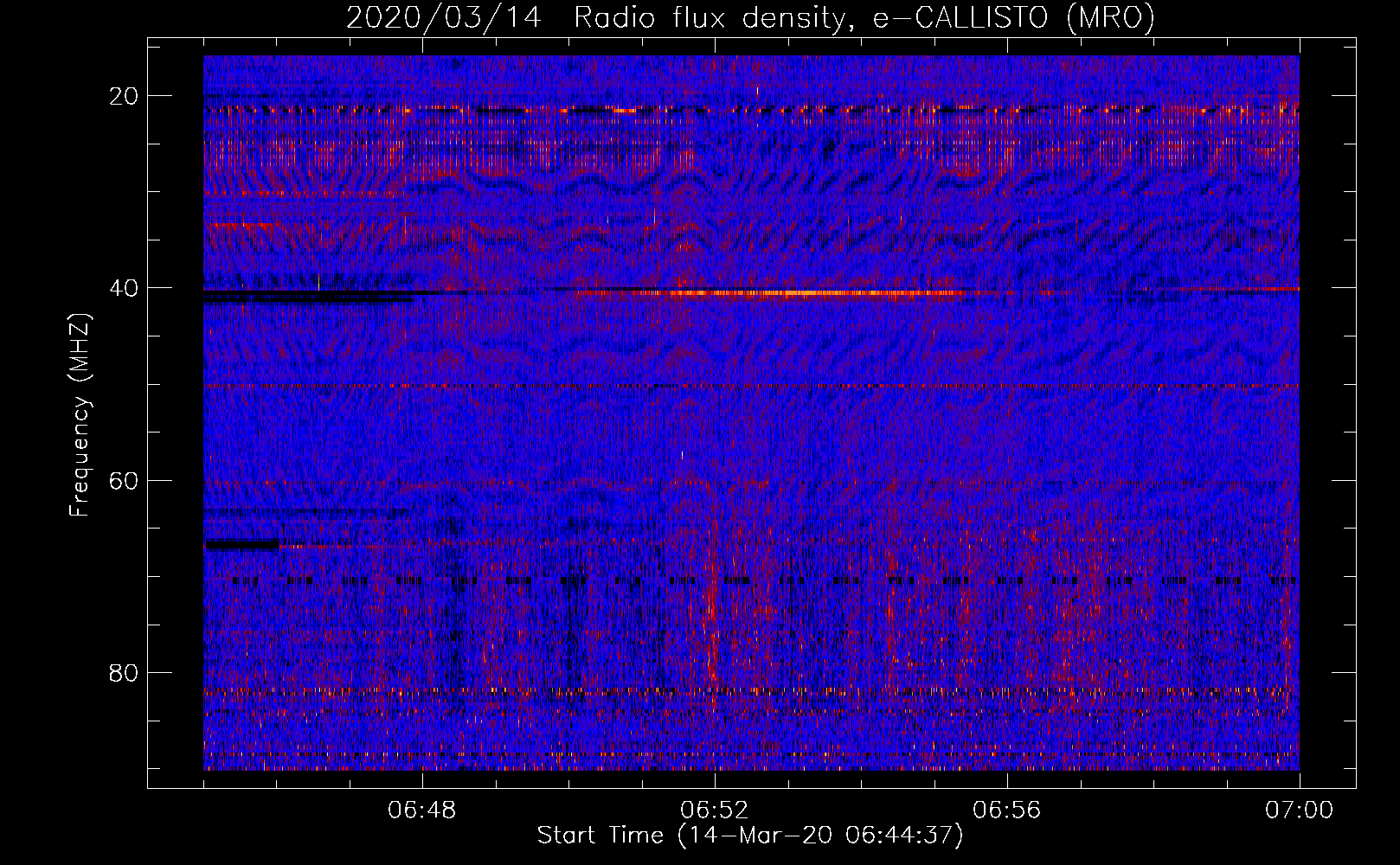Screen dimensions: 1400x865
Task: Click the black horizontal bar near 67 MHz
Action: 241,544
